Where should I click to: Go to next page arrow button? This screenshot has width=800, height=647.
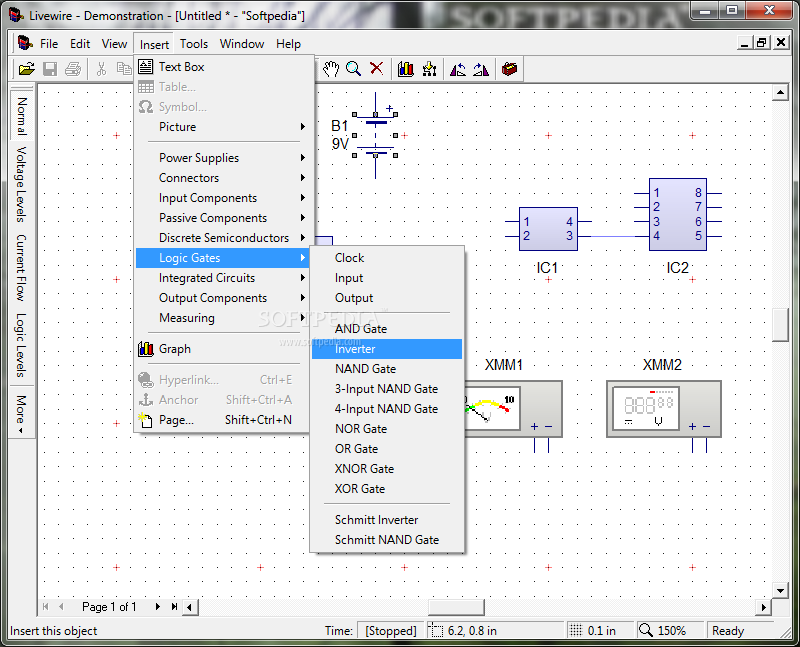(158, 607)
